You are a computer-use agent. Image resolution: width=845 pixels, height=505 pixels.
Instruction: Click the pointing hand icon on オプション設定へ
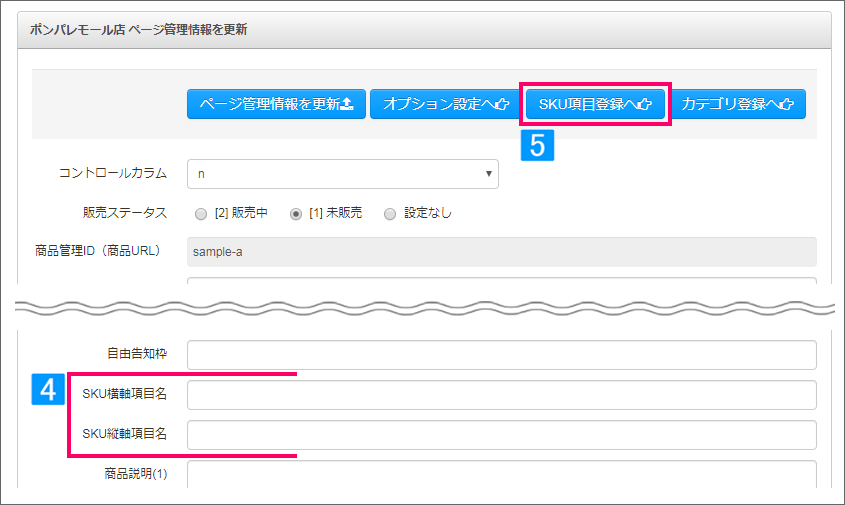click(x=502, y=104)
